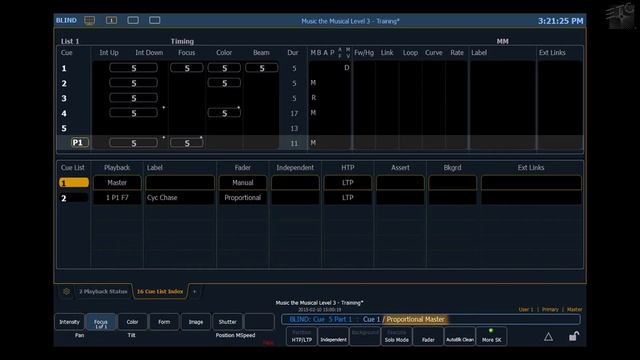This screenshot has width=640, height=360.
Task: Click the 1 P1 F7 playback cell
Action: point(117,198)
